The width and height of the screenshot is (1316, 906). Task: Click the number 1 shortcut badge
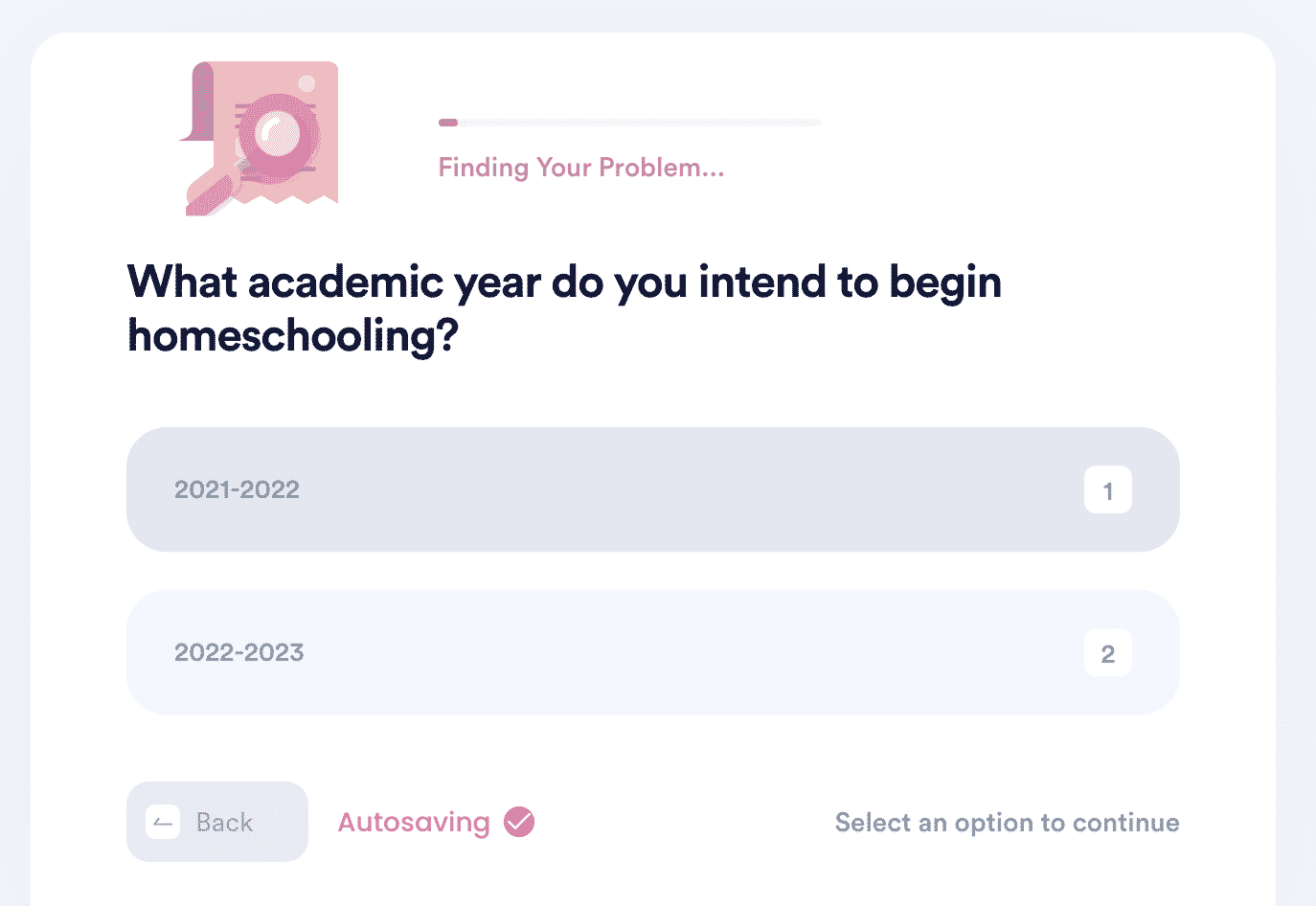[1108, 489]
